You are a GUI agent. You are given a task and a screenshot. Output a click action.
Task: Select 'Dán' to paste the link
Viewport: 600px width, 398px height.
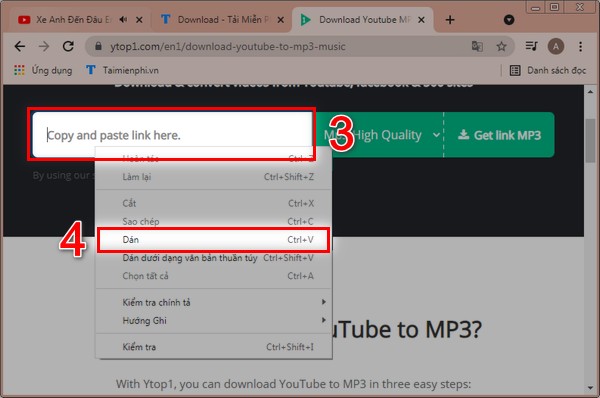click(x=214, y=240)
